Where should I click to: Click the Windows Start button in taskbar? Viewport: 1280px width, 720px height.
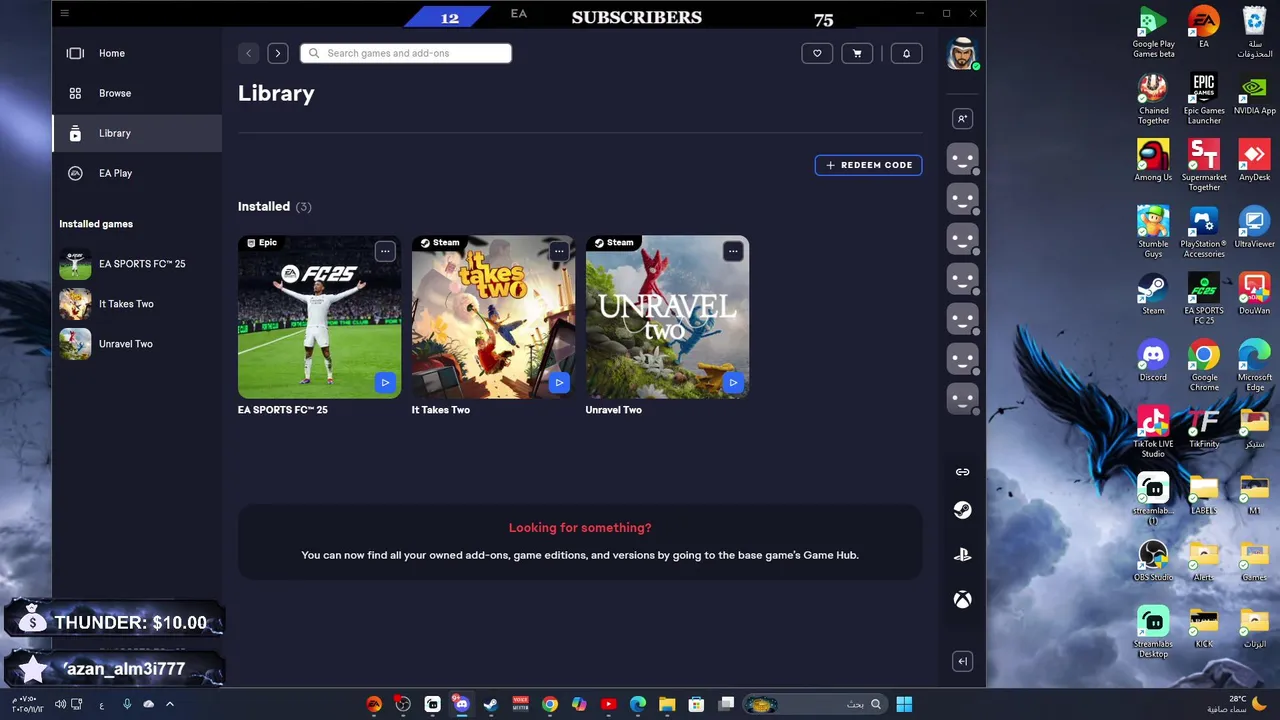(x=904, y=704)
